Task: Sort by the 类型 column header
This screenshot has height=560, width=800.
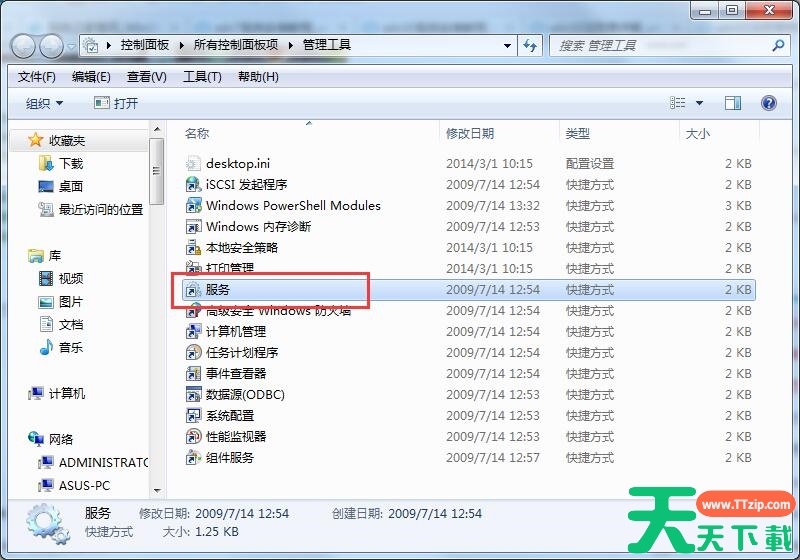Action: [578, 134]
